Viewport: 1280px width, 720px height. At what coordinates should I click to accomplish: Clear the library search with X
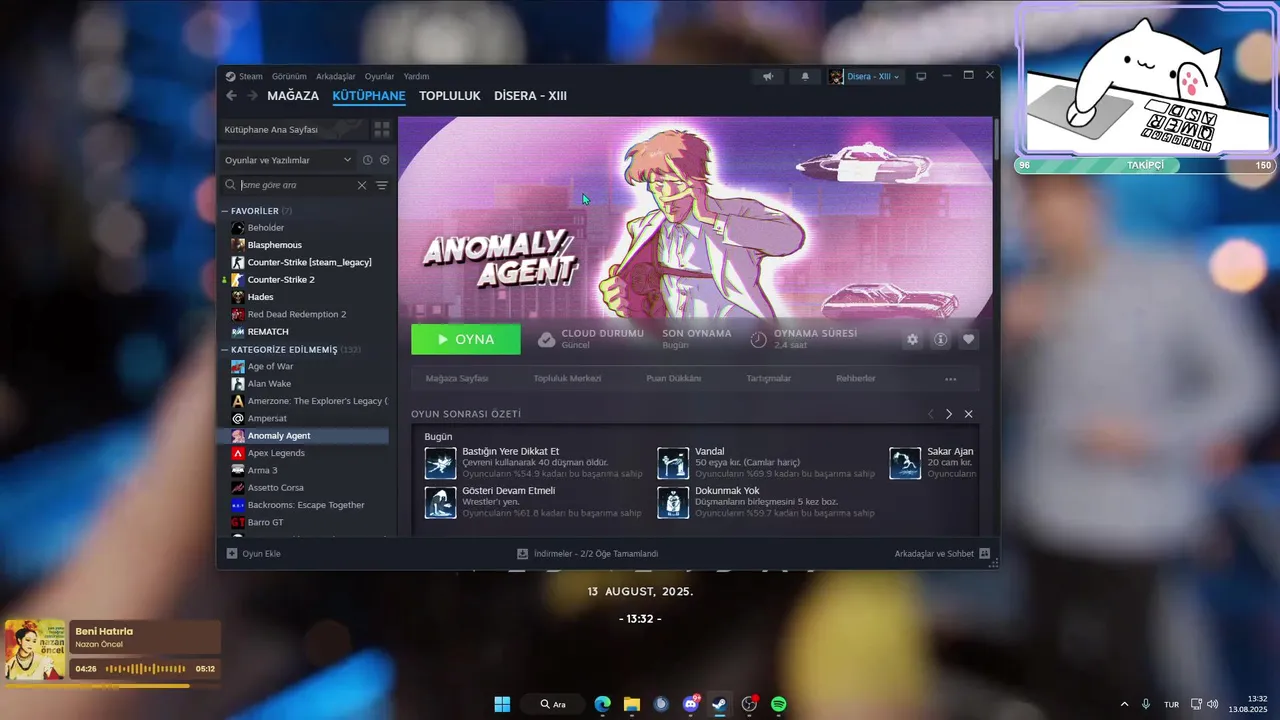pyautogui.click(x=362, y=185)
